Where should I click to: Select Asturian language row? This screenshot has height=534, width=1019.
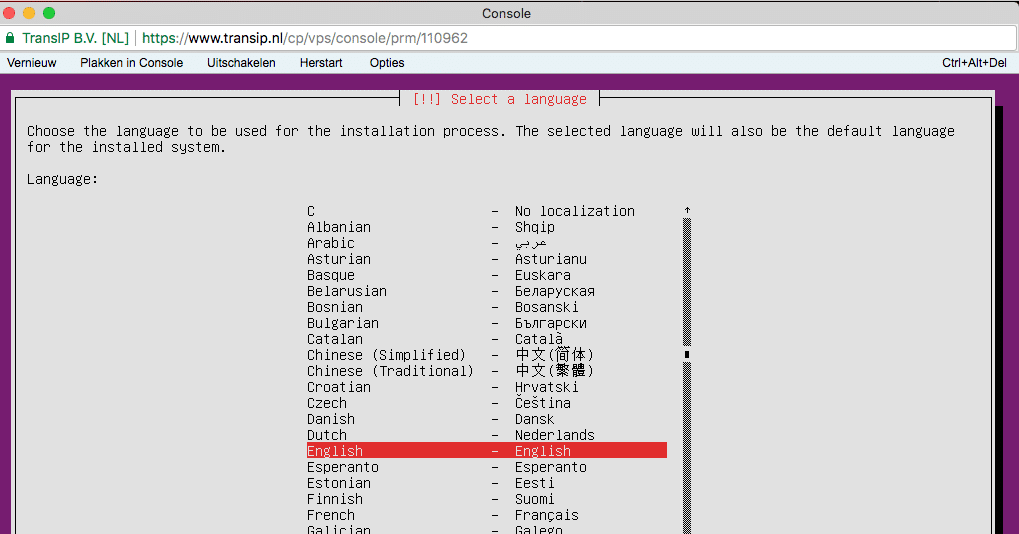pos(487,259)
